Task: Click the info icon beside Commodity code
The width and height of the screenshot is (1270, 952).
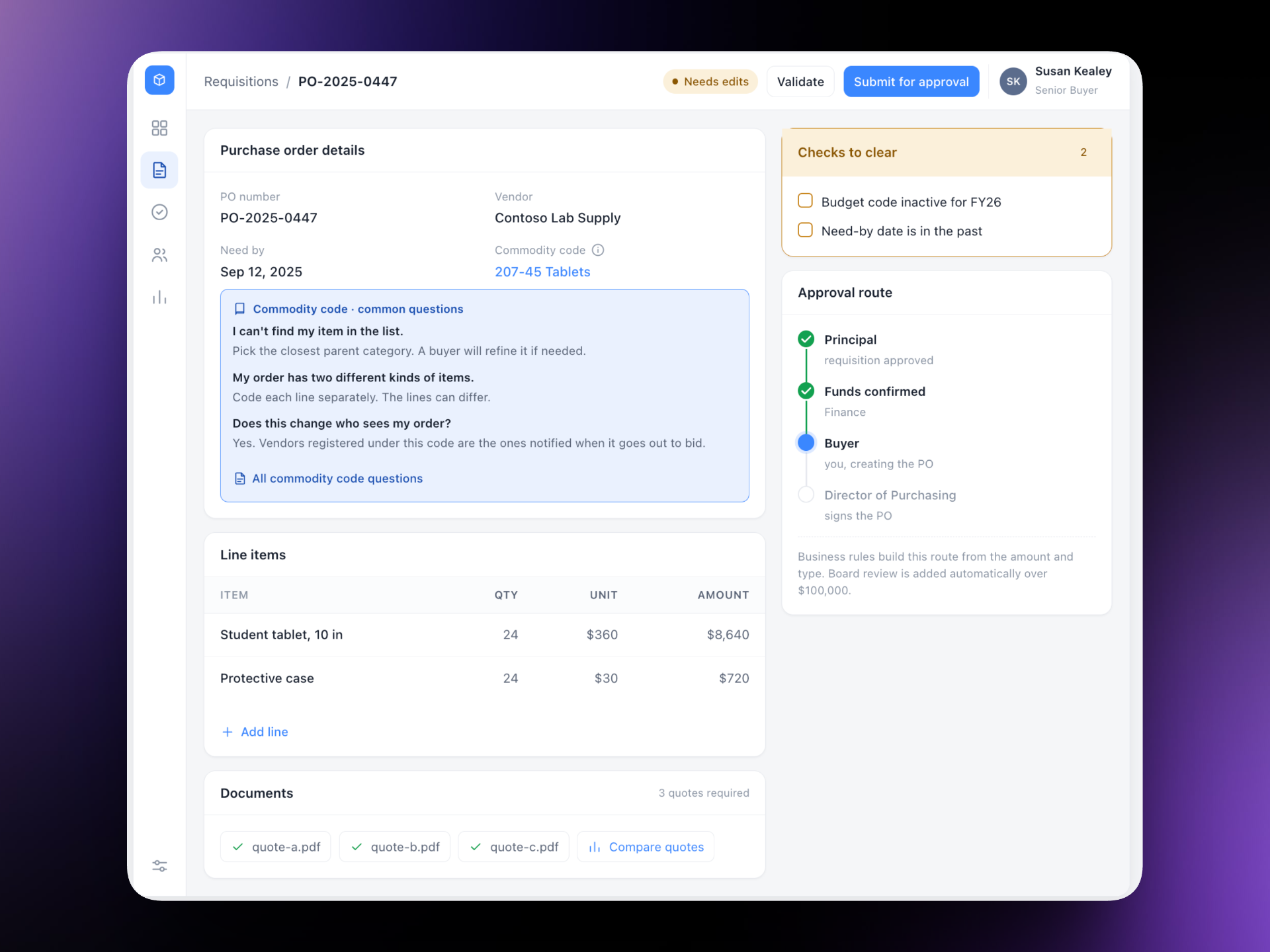Action: click(598, 250)
